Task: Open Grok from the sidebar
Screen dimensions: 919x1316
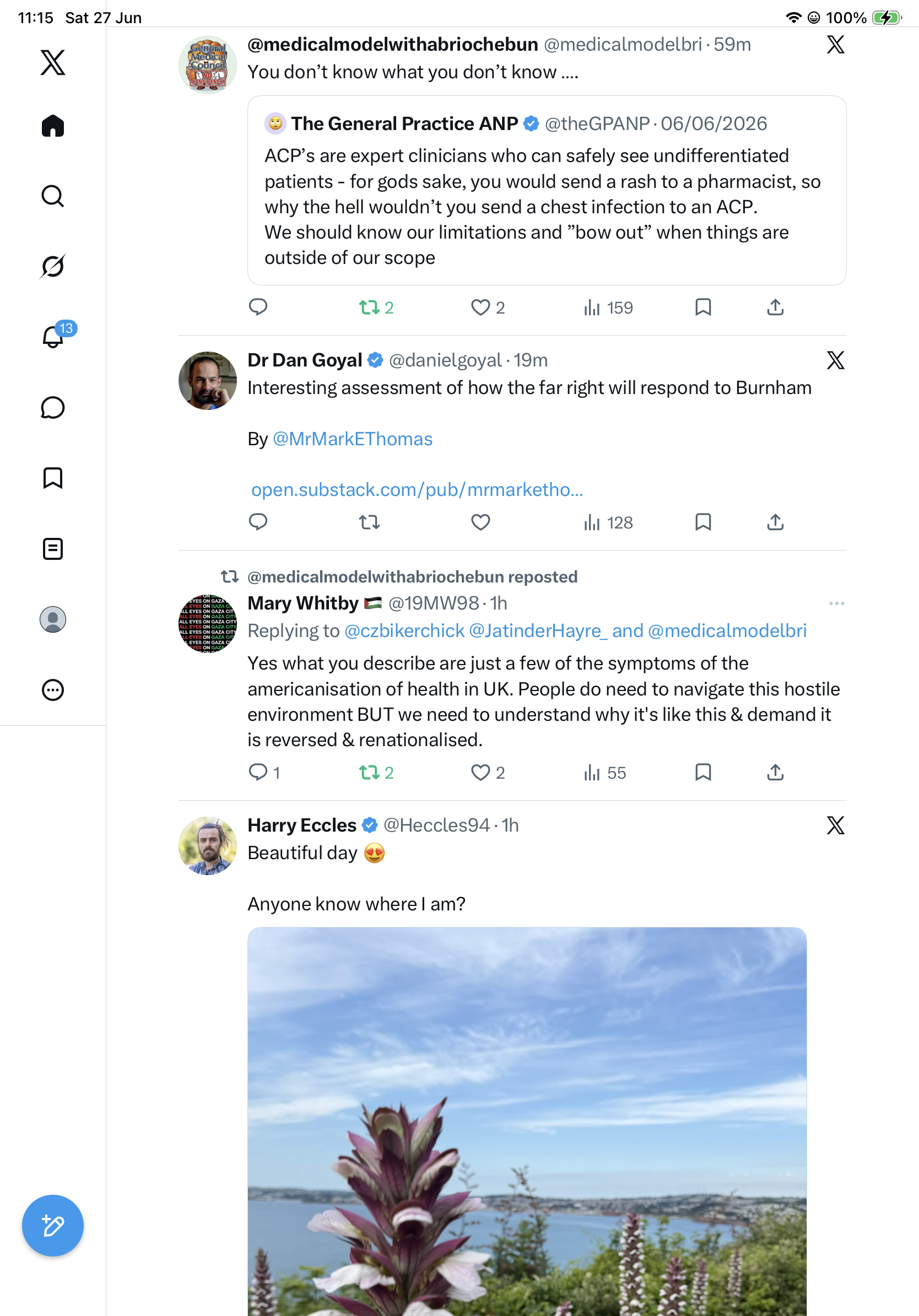Action: [x=53, y=266]
